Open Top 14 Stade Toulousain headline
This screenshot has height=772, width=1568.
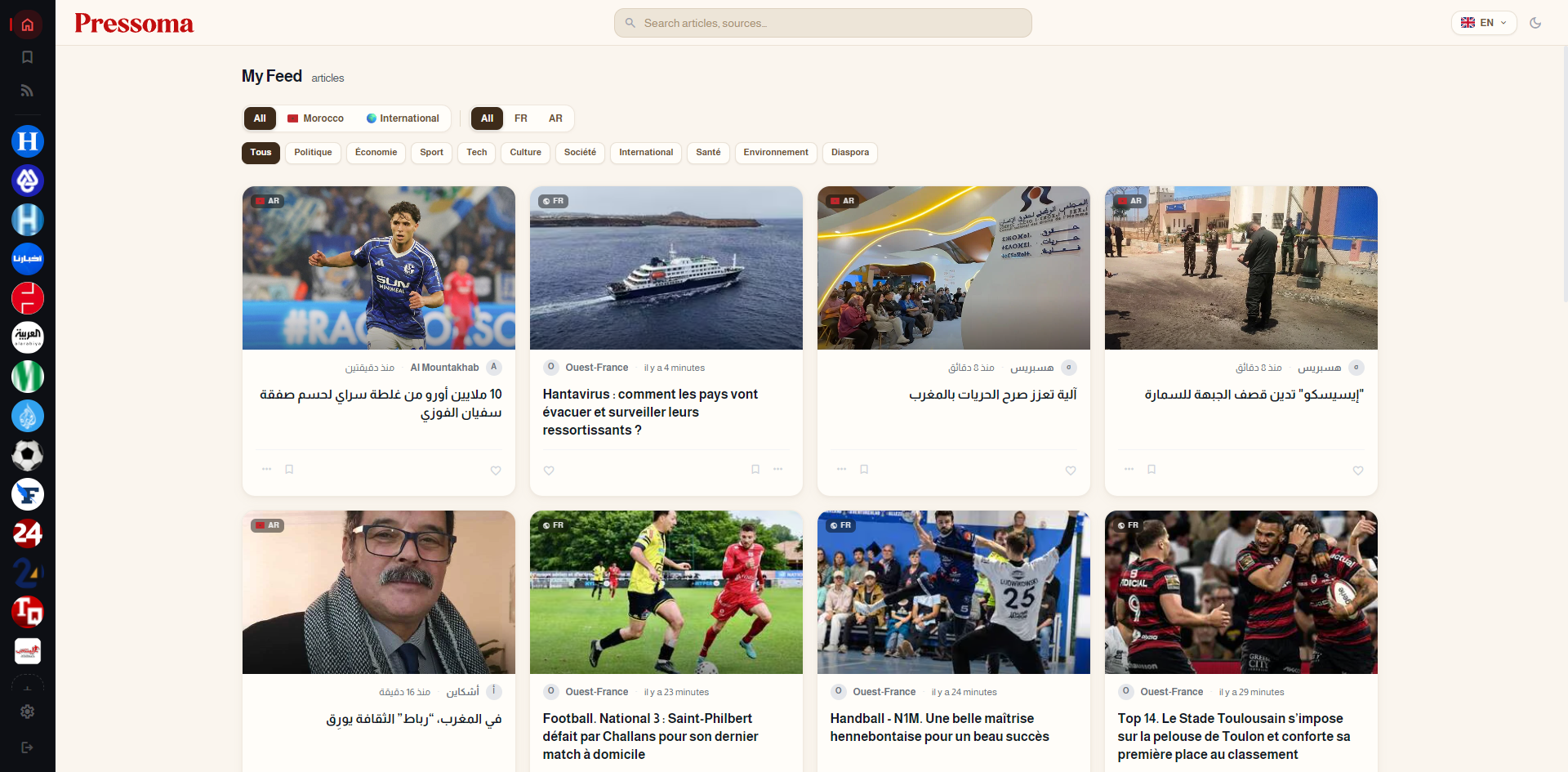pyautogui.click(x=1233, y=736)
